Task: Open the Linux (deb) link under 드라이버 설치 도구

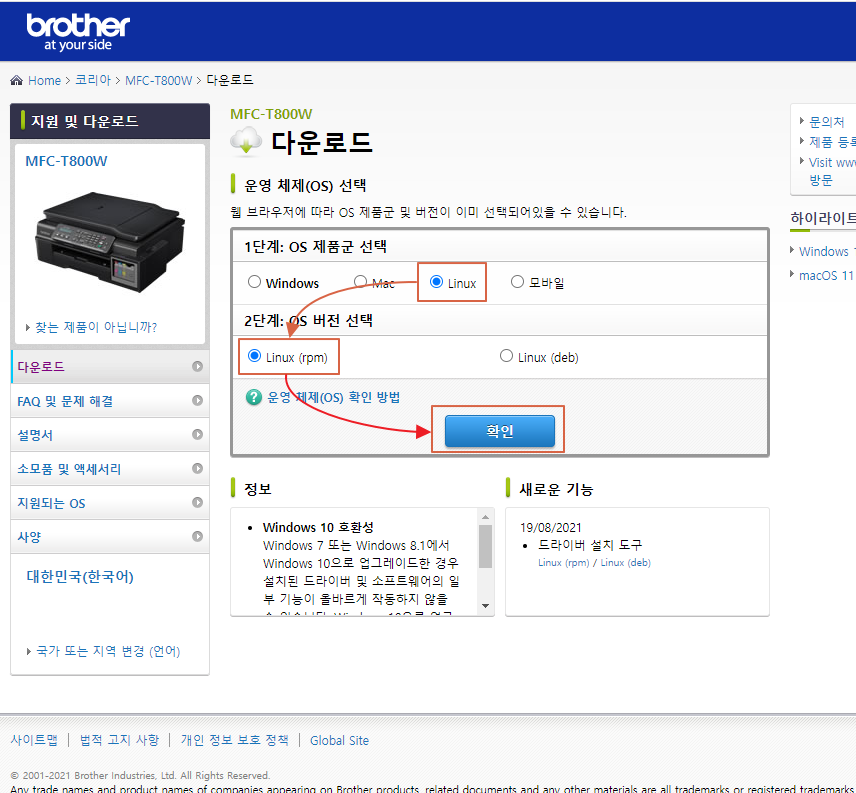Action: click(x=626, y=563)
